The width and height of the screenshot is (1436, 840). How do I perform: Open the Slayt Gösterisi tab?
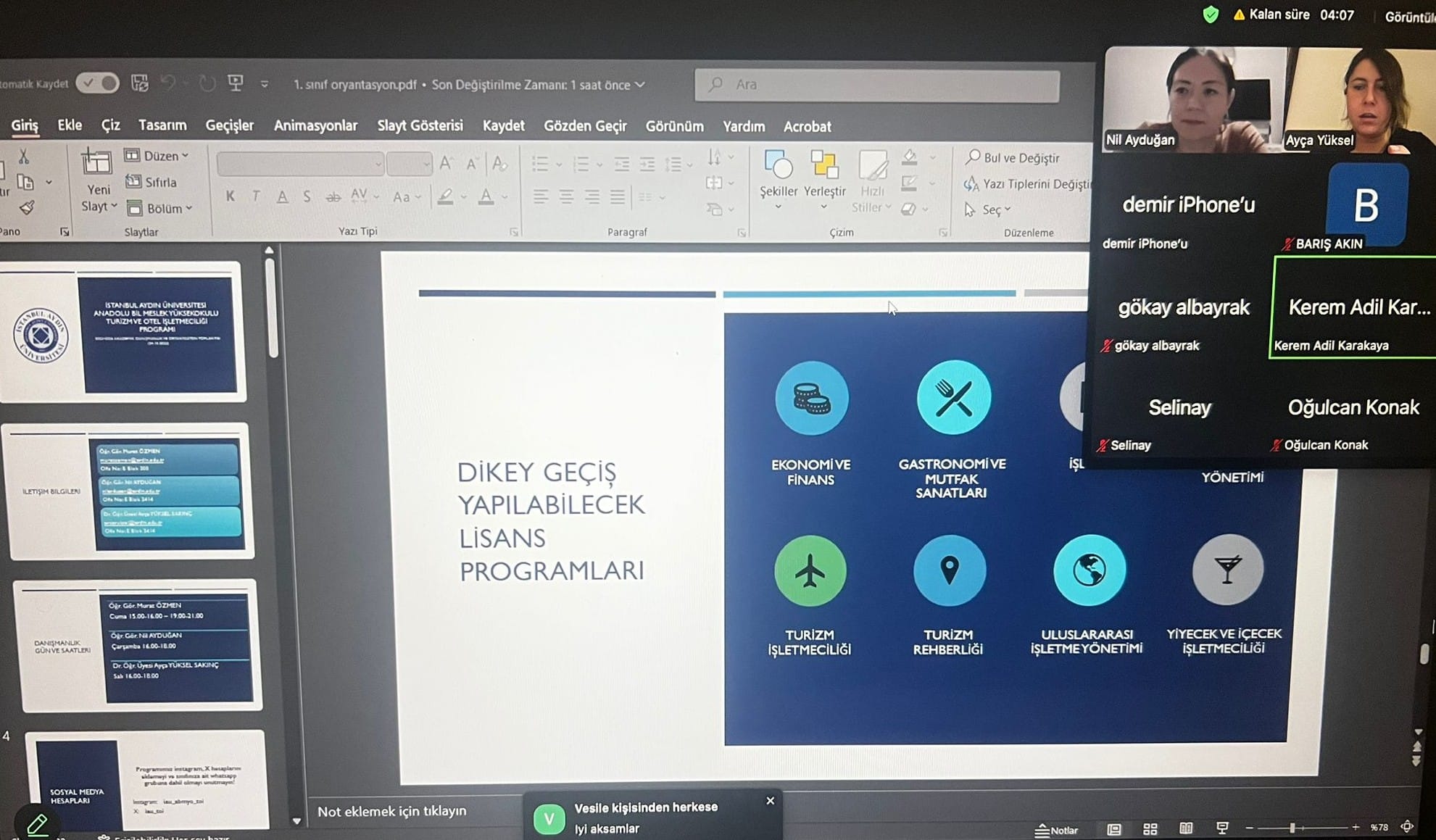click(420, 126)
